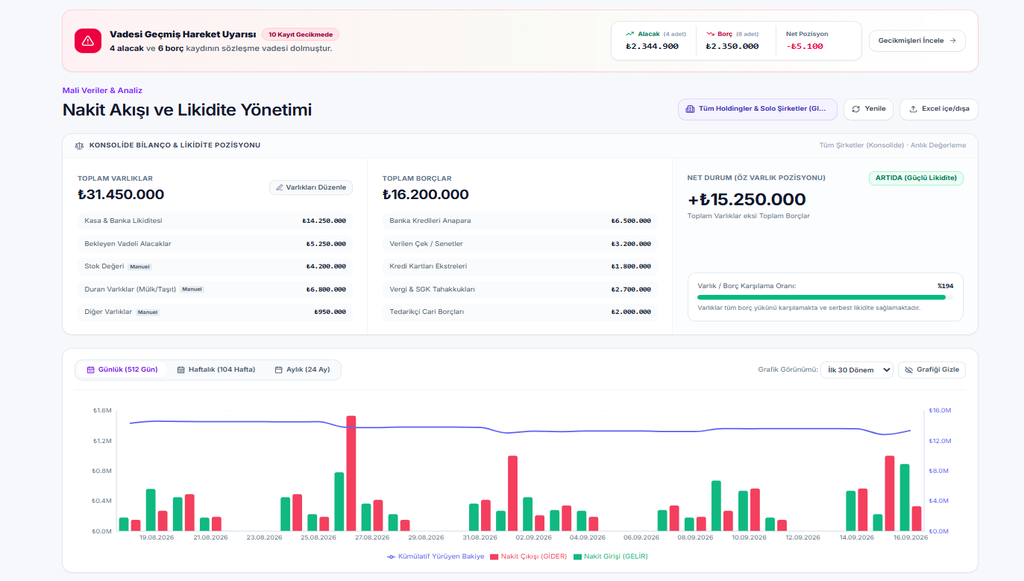Image resolution: width=1024 pixels, height=581 pixels.
Task: Click the calendar icon in Günlük tab
Action: pos(91,369)
